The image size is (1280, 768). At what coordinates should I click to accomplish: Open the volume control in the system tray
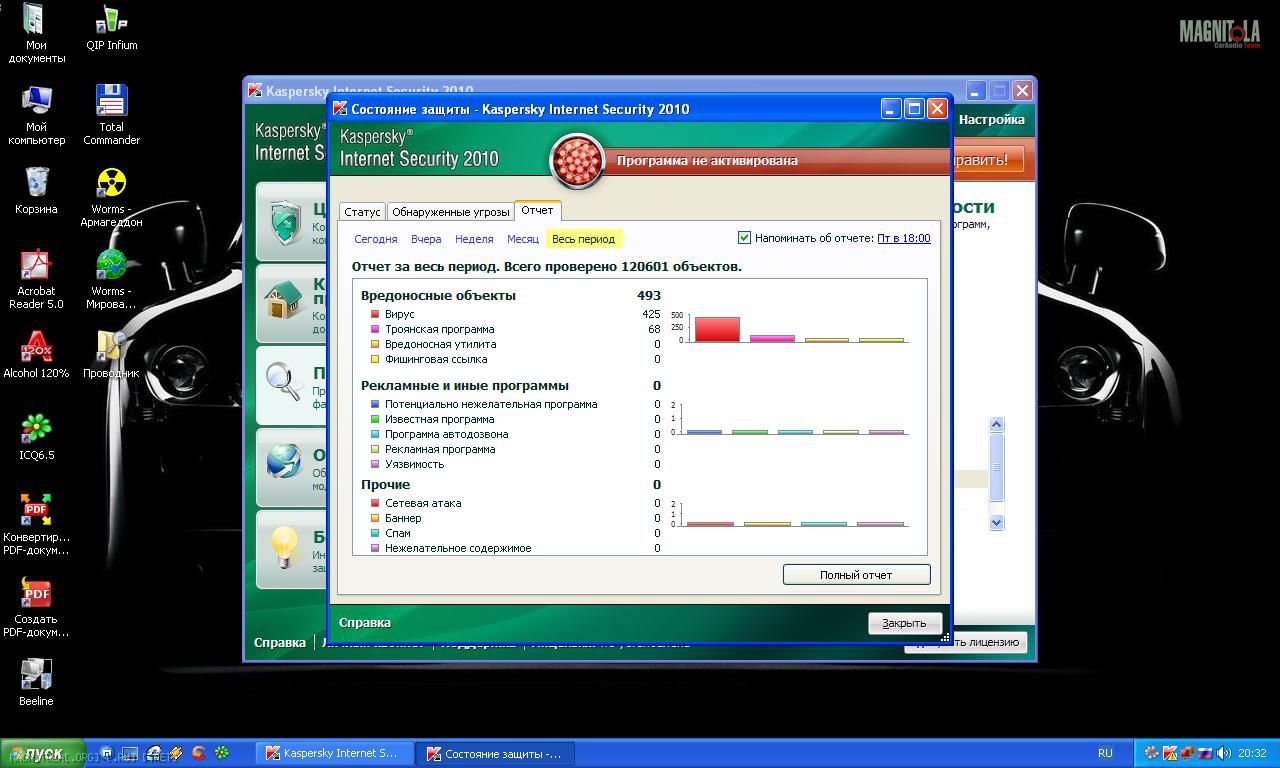[x=1224, y=753]
